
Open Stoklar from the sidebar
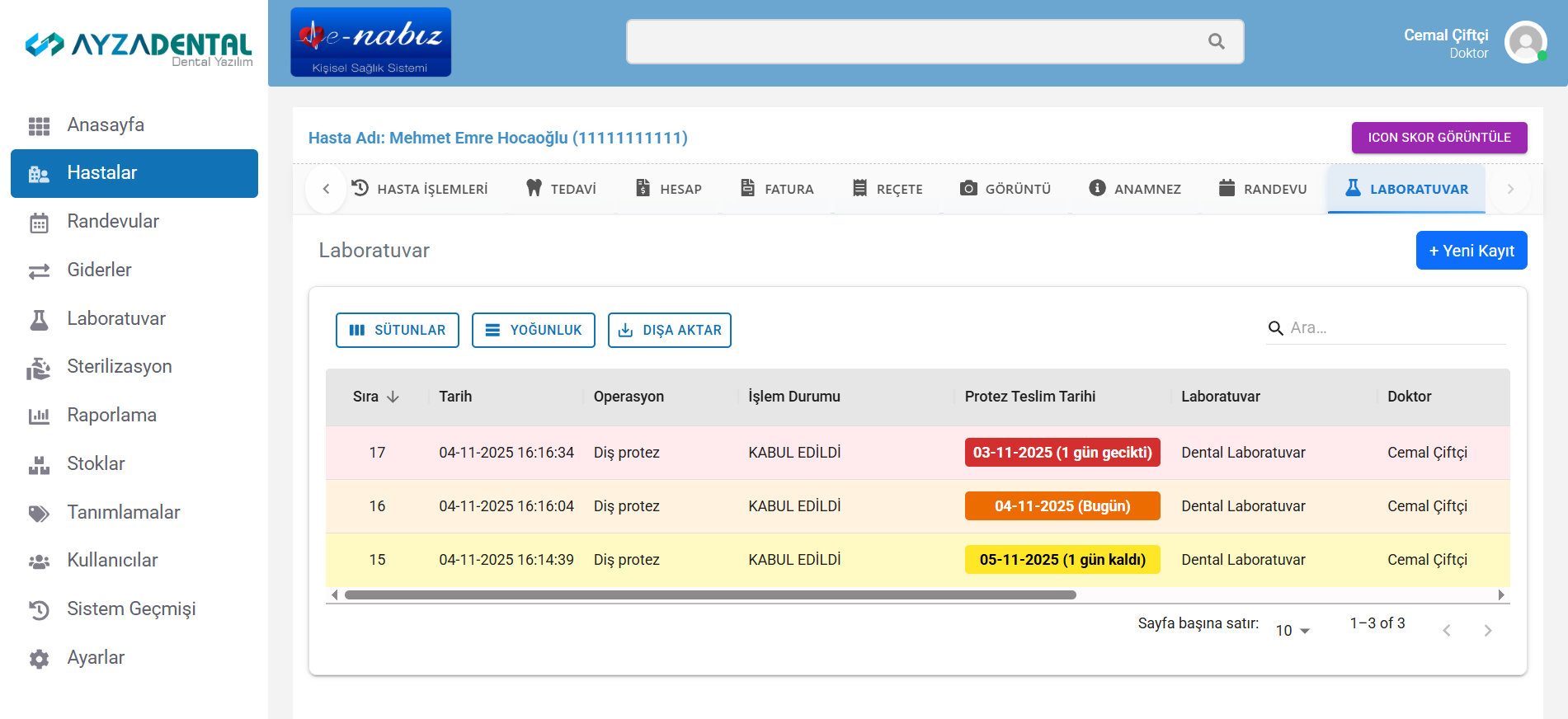coord(96,463)
